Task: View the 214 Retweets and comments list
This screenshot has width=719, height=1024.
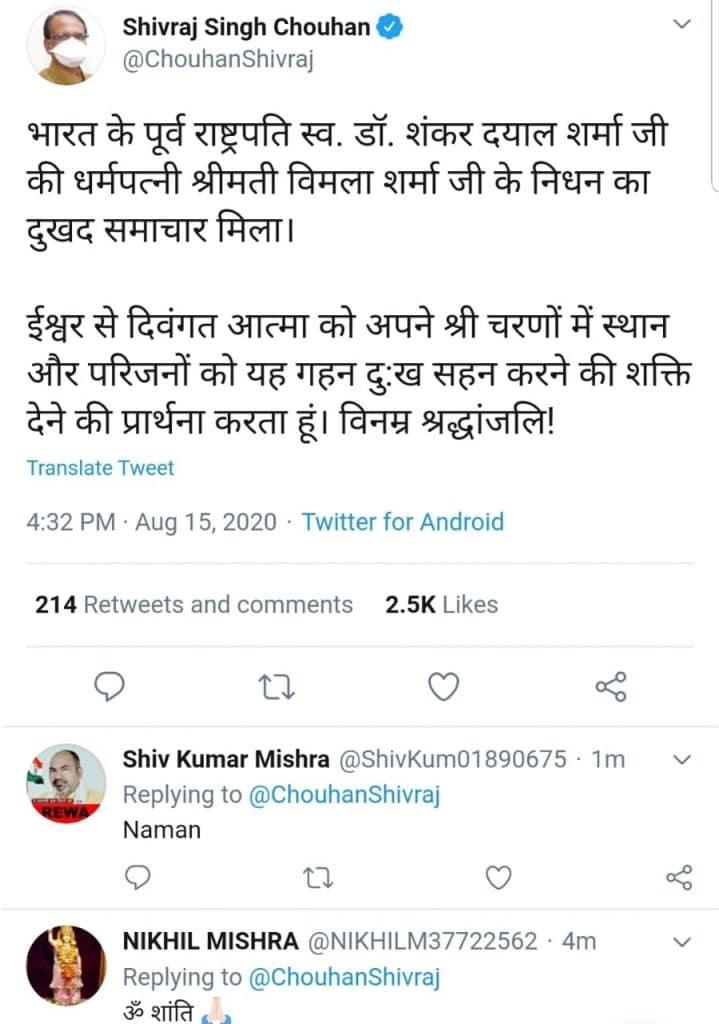Action: pyautogui.click(x=194, y=604)
